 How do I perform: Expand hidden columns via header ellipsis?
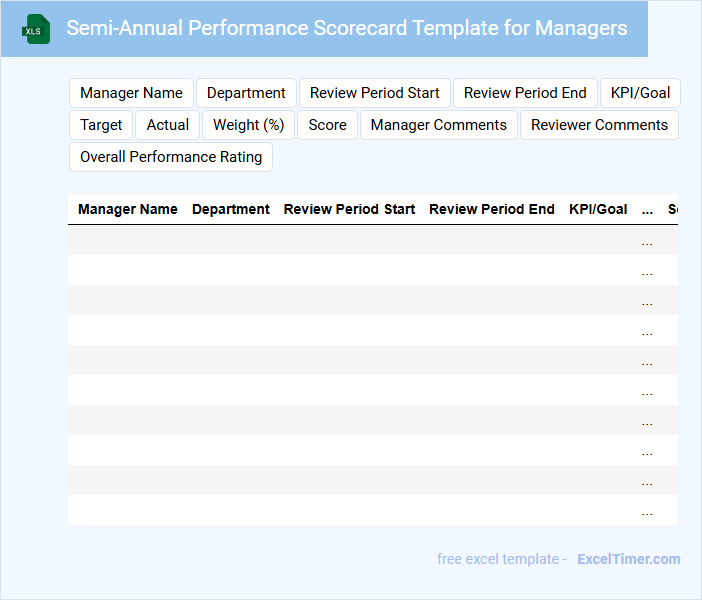point(647,210)
